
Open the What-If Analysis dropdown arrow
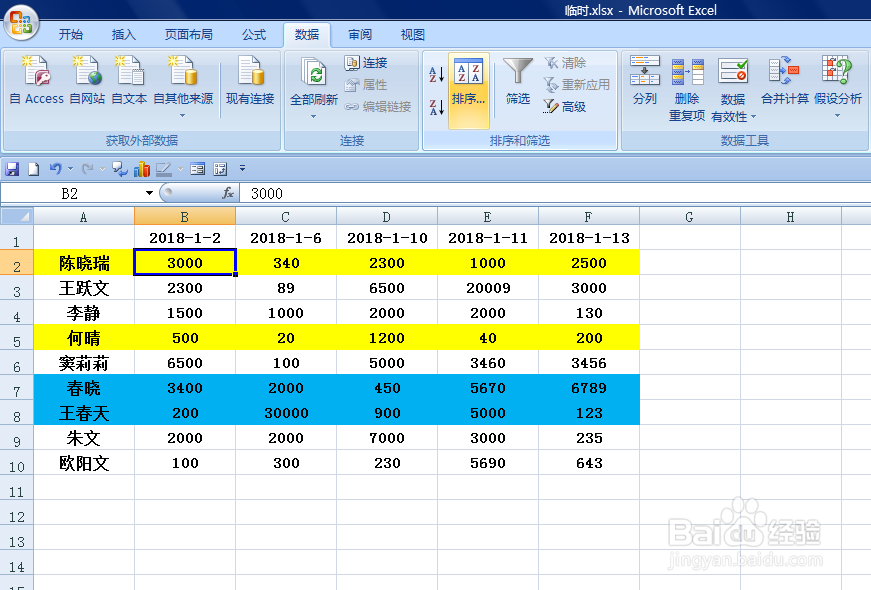837,116
